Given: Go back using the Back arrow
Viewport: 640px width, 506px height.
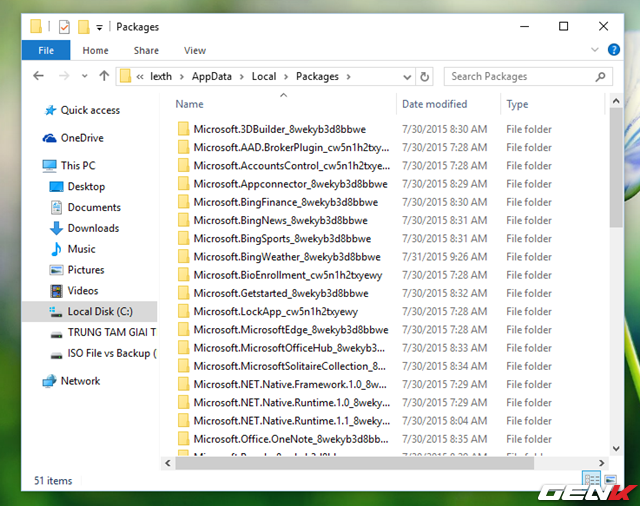Looking at the screenshot, I should 38,76.
